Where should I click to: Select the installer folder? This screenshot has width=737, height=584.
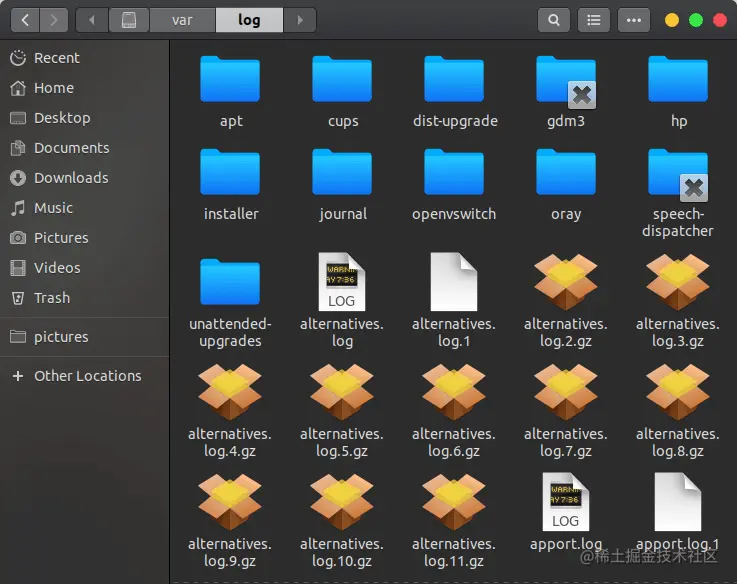tap(230, 185)
